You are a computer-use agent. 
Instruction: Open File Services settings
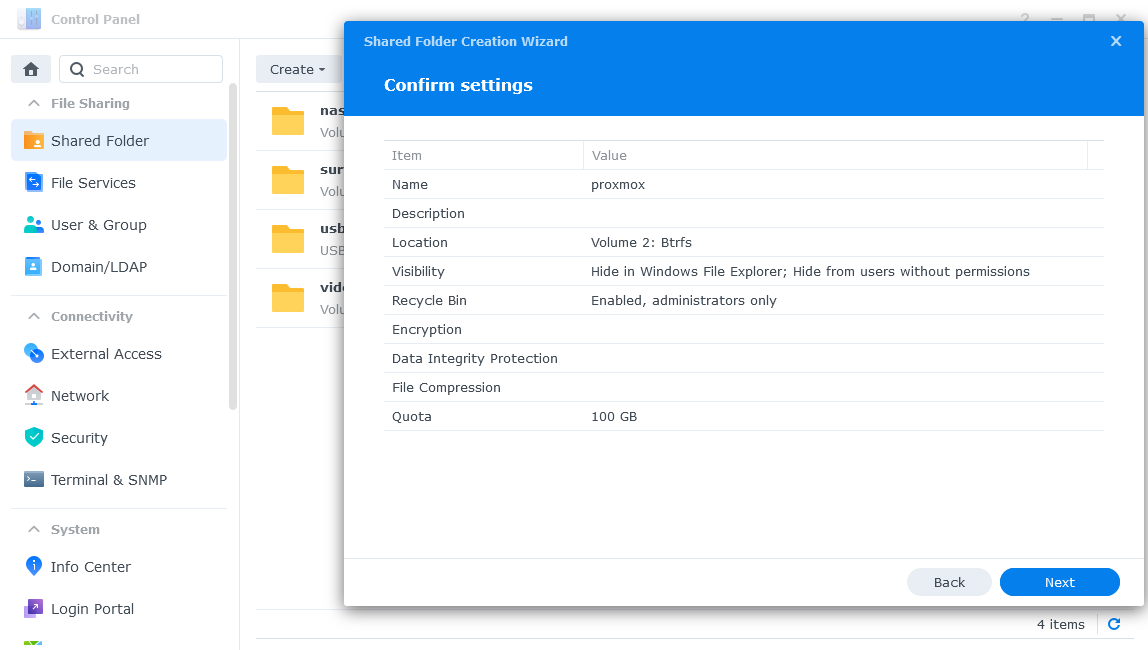tap(93, 183)
